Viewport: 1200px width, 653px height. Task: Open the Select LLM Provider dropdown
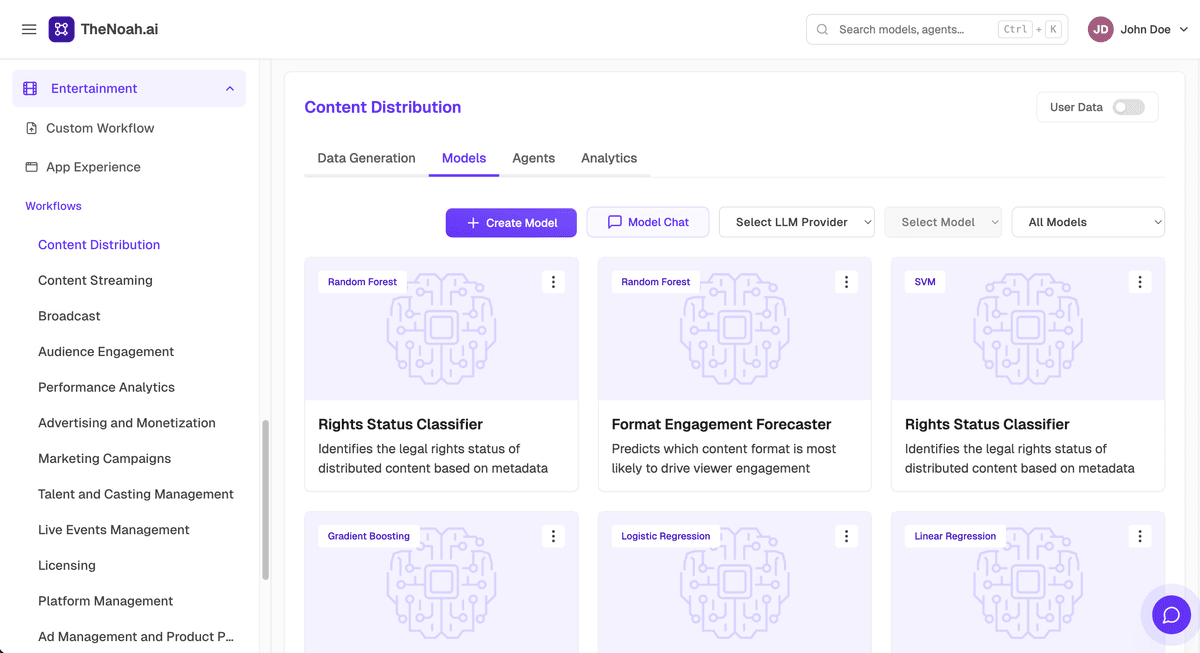pyautogui.click(x=797, y=222)
